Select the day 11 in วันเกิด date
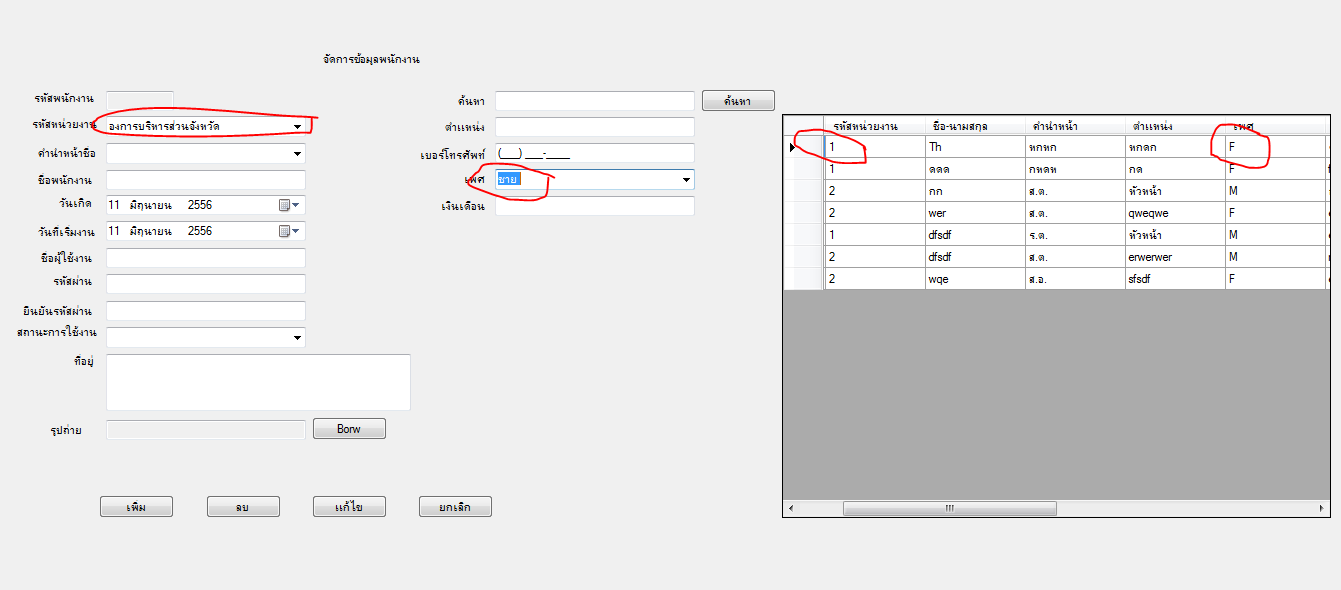 click(x=115, y=205)
